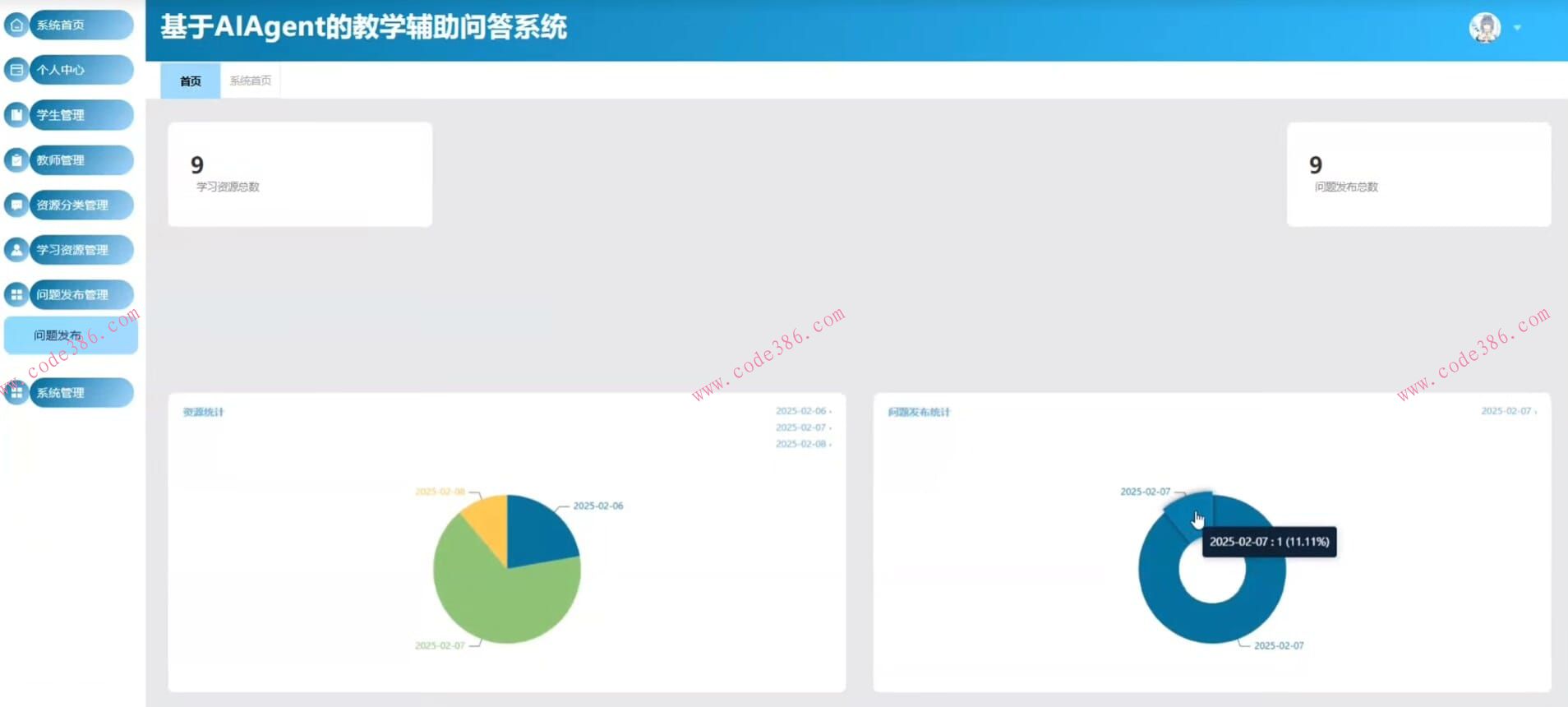Click the 学习资源总数 count card
Viewport: 1568px width, 707px height.
[x=300, y=174]
